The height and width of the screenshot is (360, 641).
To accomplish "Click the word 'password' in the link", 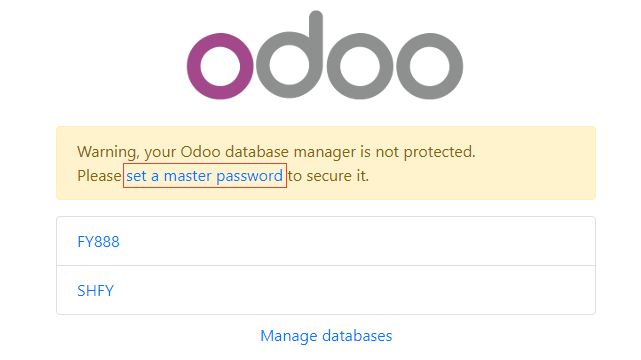I will pyautogui.click(x=249, y=176).
